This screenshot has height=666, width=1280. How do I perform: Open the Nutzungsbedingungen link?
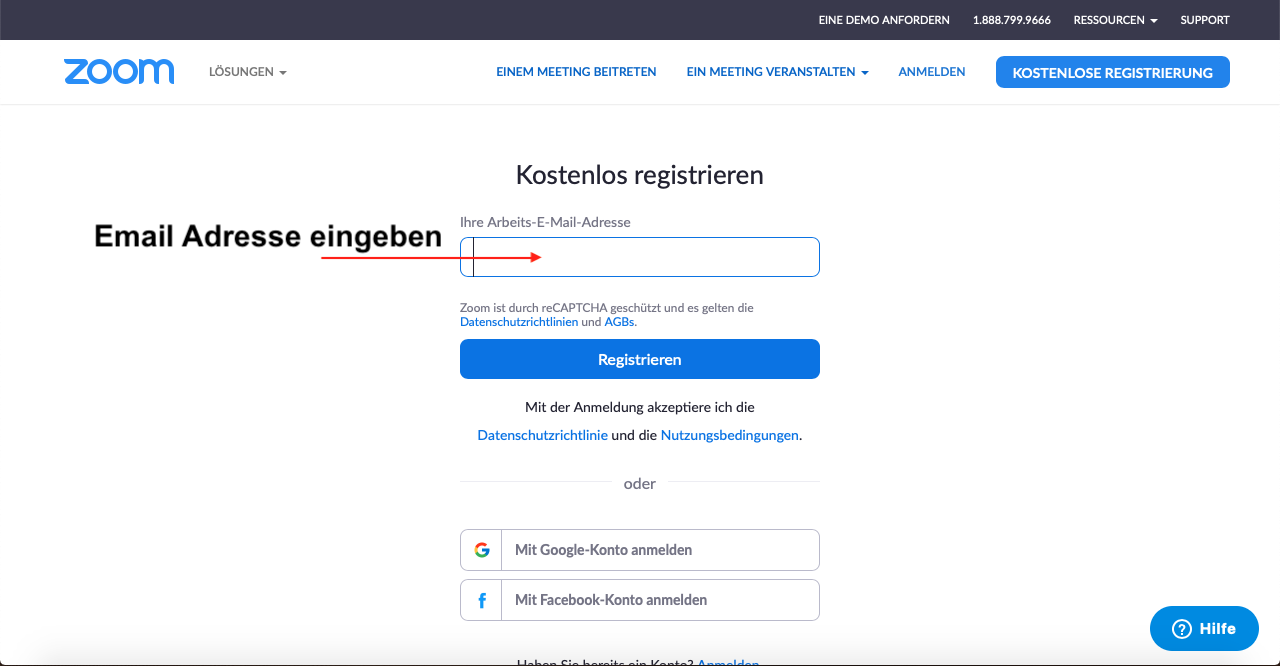tap(729, 435)
